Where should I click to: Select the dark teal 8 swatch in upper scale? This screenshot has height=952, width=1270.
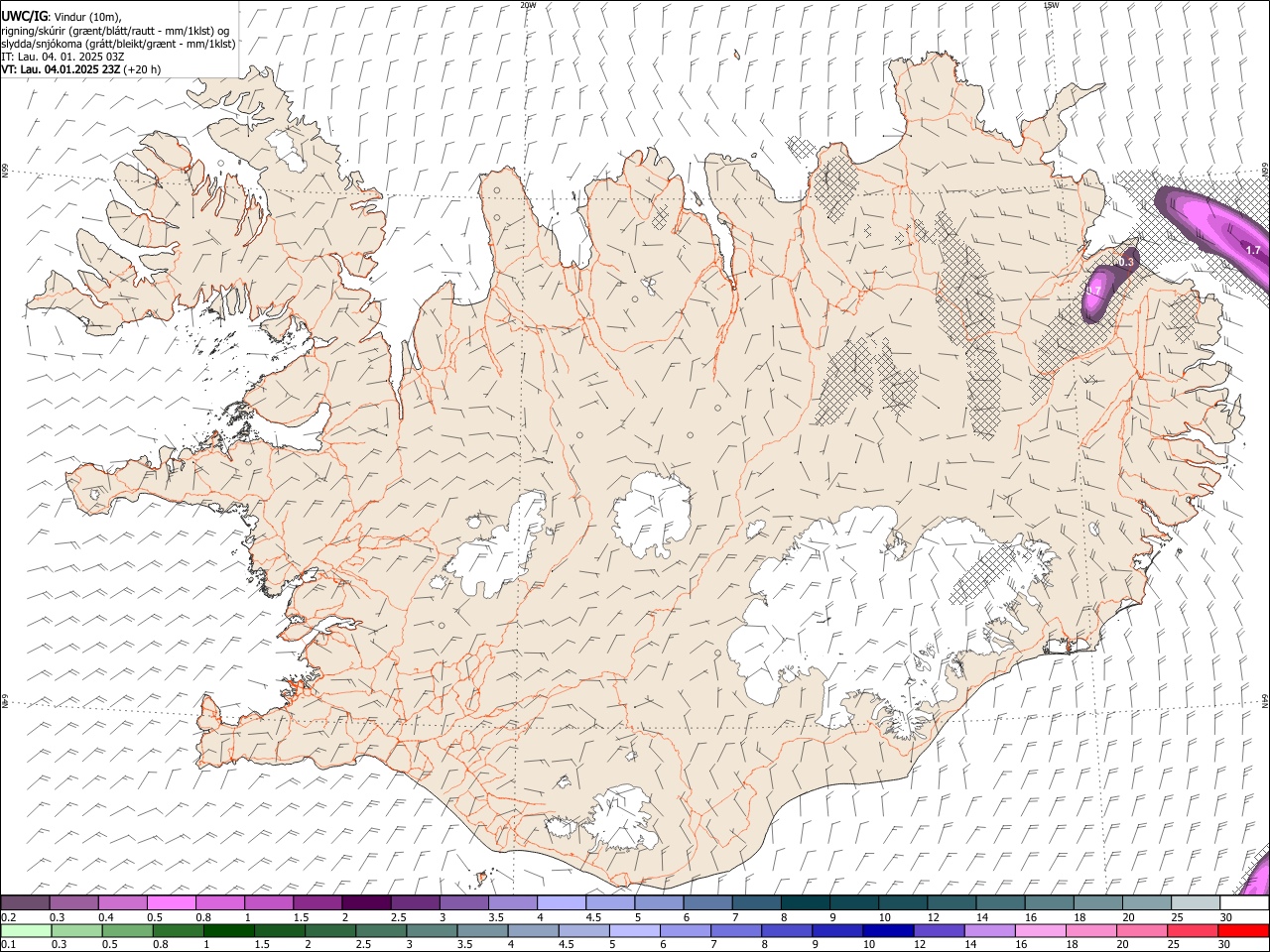coord(804,902)
